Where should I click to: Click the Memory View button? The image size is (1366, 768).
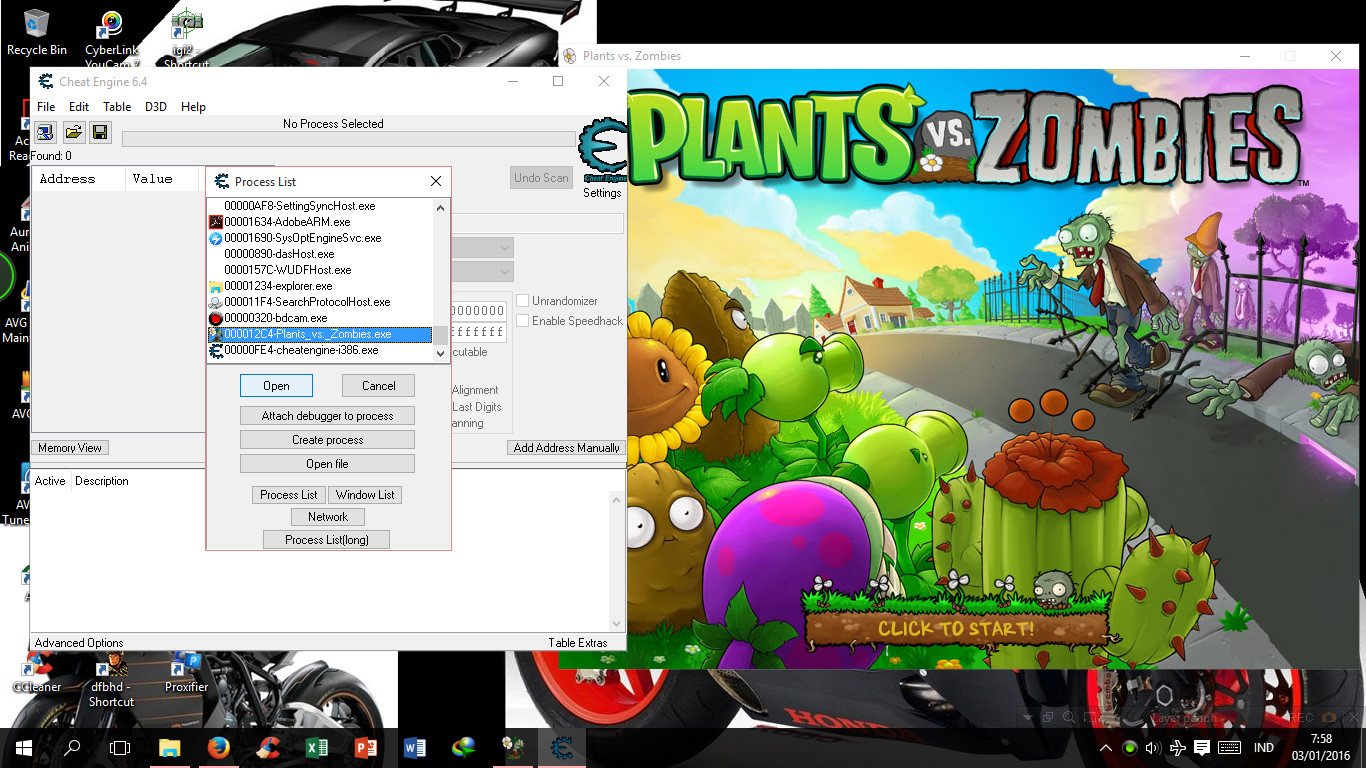click(x=70, y=448)
